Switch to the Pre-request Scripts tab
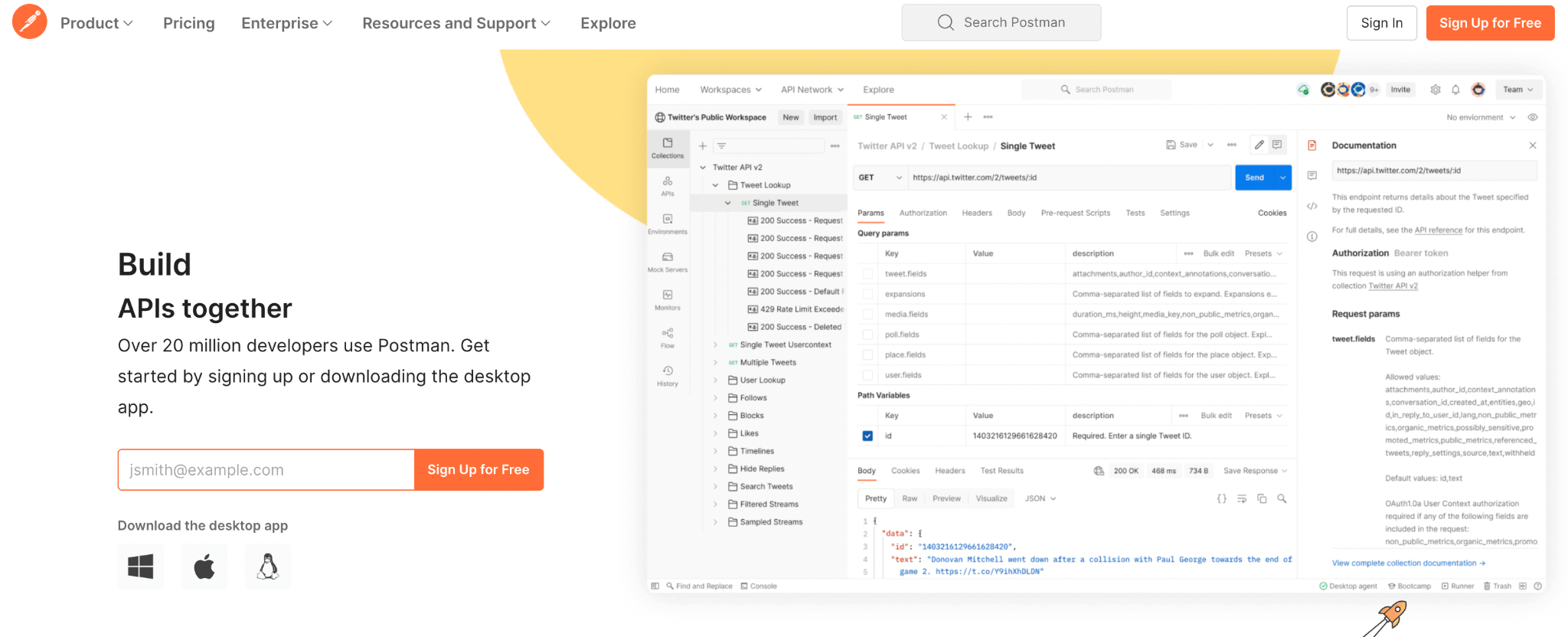The height and width of the screenshot is (637, 1568). 1075,213
